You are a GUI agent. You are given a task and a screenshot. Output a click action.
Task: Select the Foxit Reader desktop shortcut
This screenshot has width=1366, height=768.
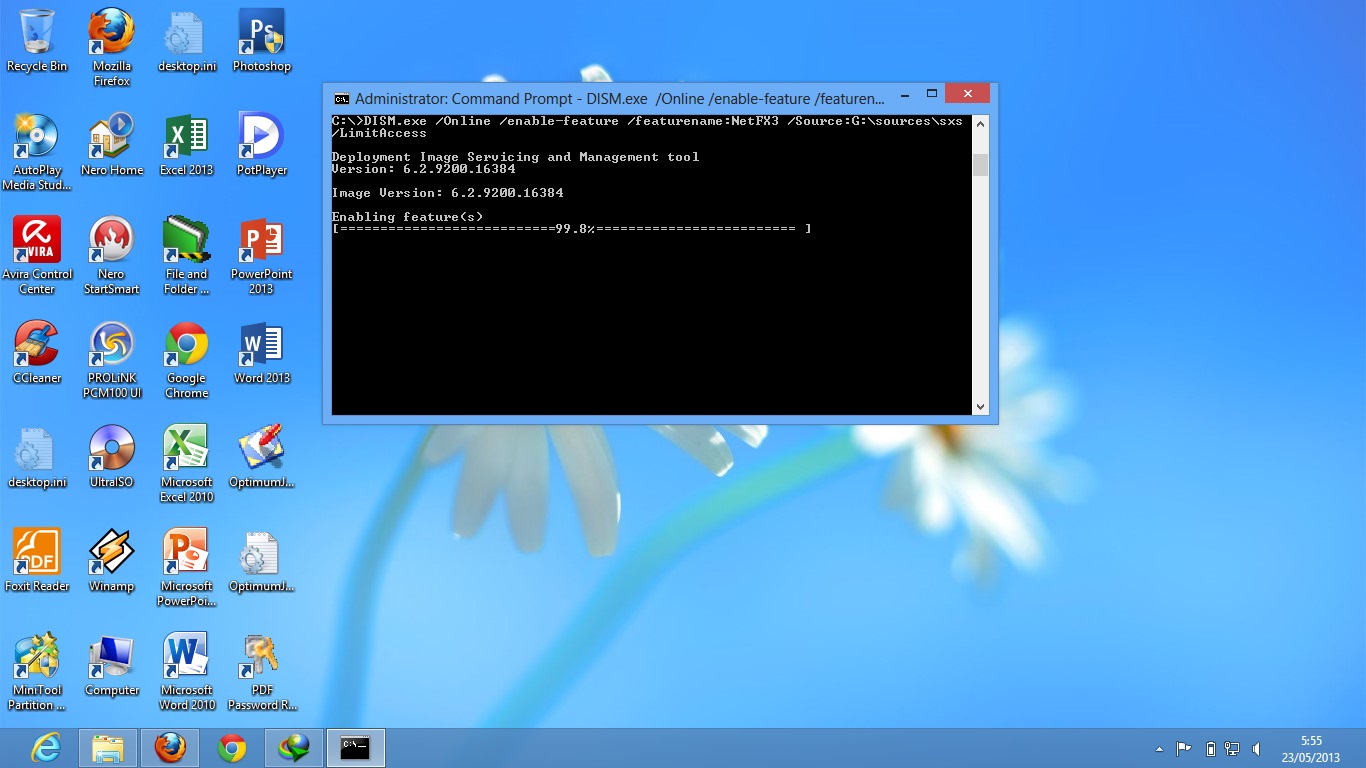click(x=37, y=560)
